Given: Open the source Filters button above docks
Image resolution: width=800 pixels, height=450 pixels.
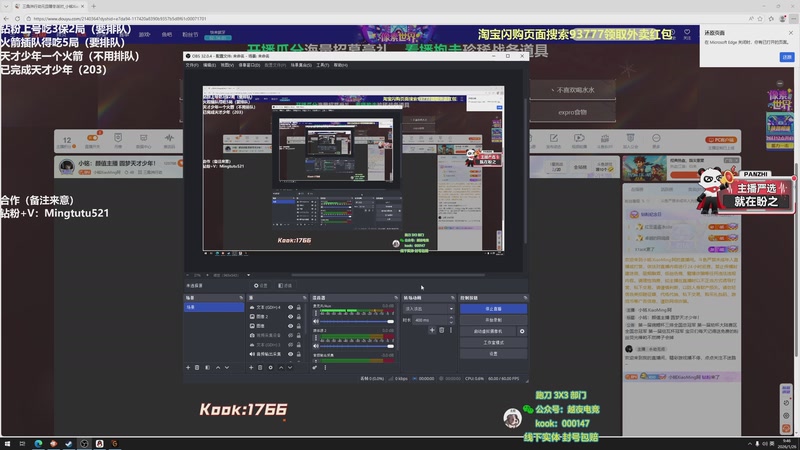Looking at the screenshot, I should [x=285, y=286].
